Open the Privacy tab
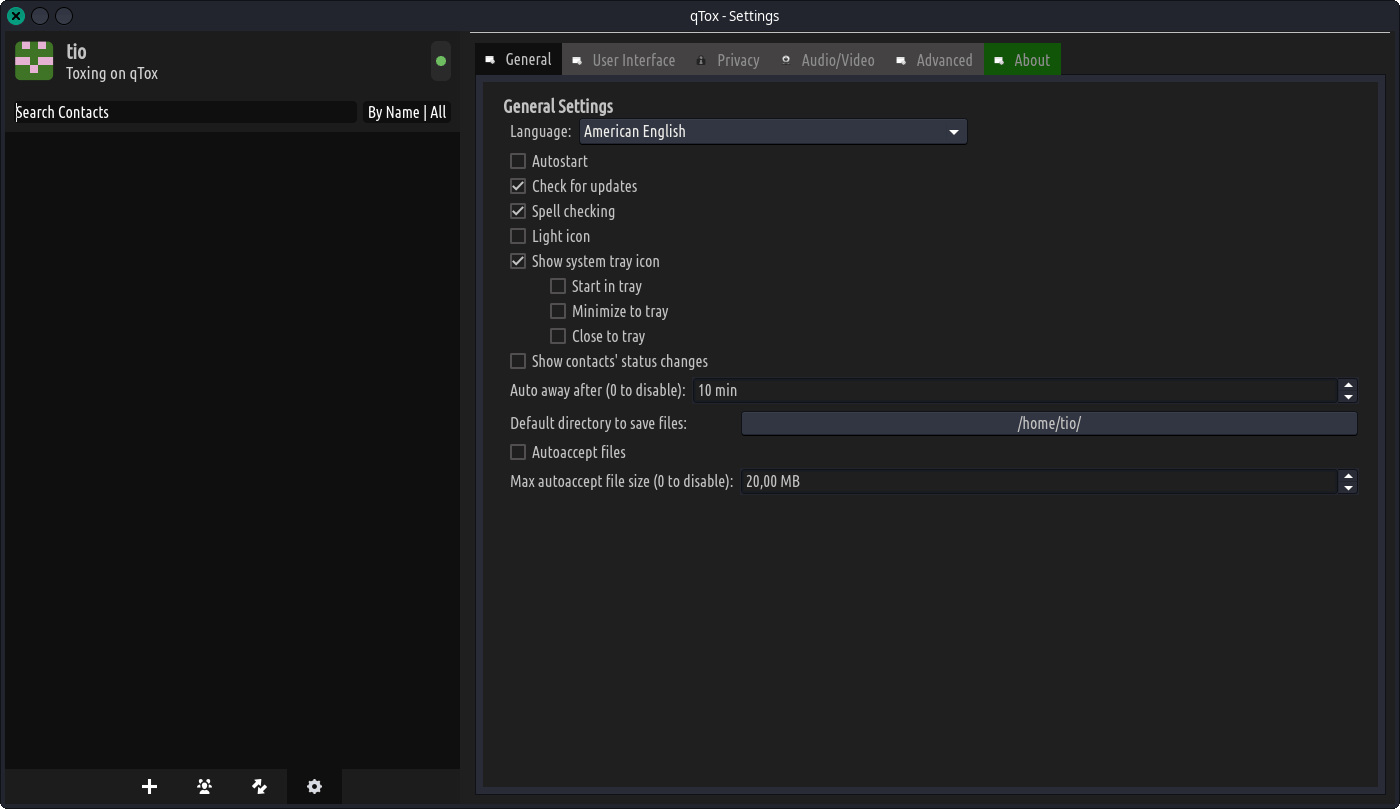The image size is (1400, 809). tap(728, 60)
